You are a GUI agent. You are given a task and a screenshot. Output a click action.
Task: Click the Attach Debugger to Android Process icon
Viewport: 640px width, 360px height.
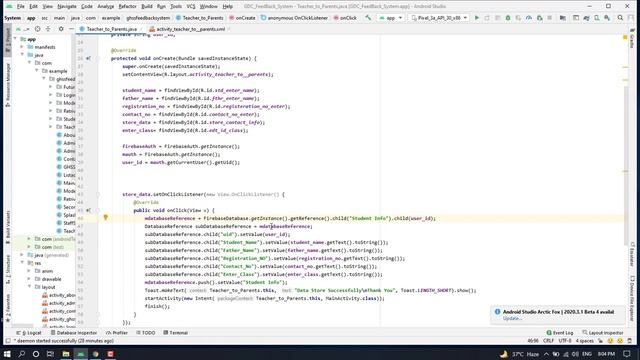tap(539, 18)
